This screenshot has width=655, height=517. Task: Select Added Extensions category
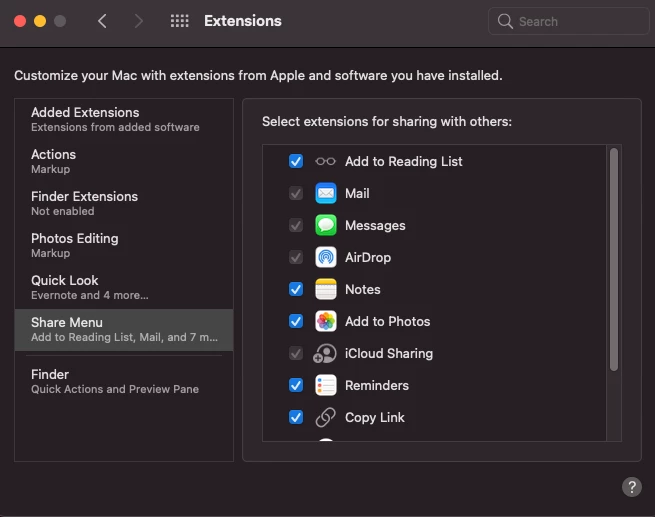124,119
